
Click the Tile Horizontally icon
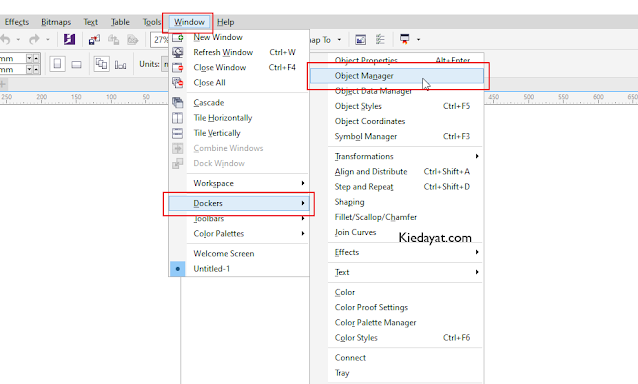click(x=178, y=118)
